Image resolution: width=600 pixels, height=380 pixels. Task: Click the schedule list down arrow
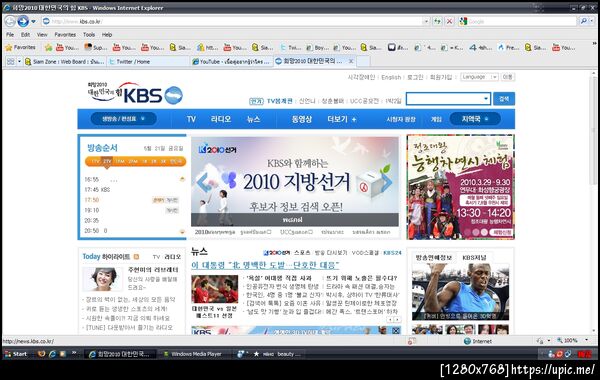click(x=182, y=232)
